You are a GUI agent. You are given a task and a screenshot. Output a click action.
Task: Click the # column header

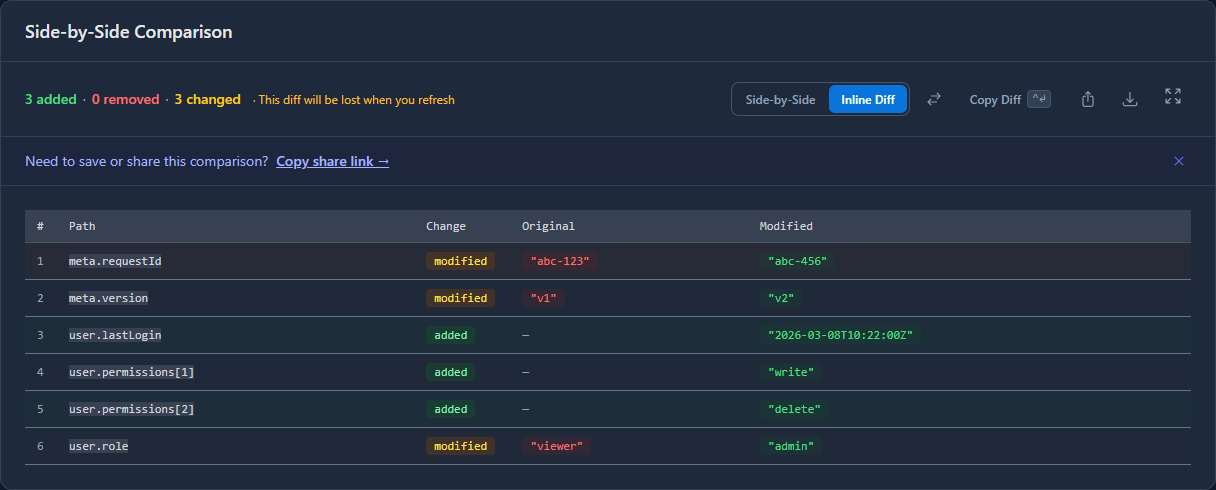(x=40, y=226)
